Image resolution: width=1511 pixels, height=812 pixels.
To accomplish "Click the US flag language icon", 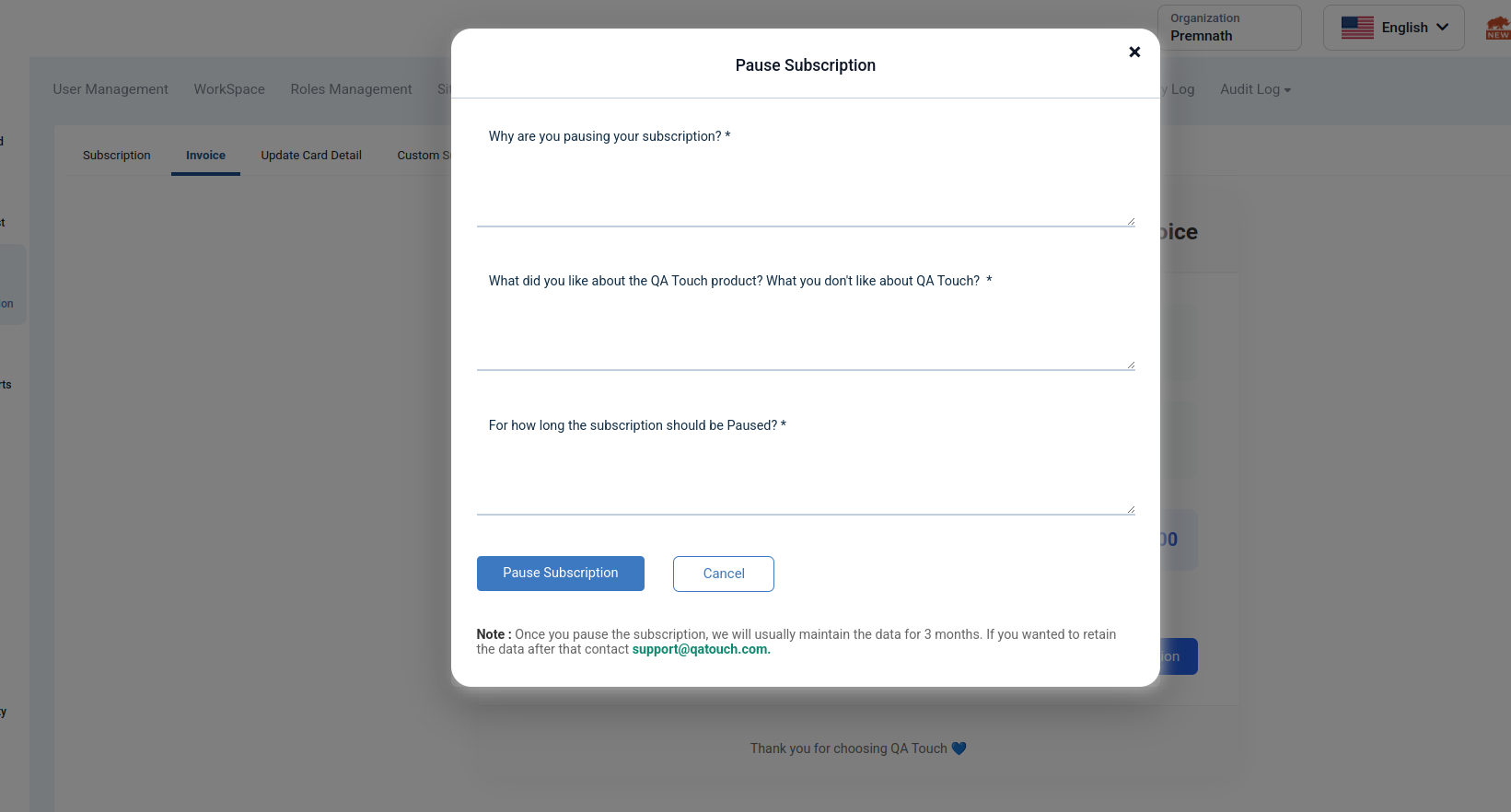I will (1357, 28).
